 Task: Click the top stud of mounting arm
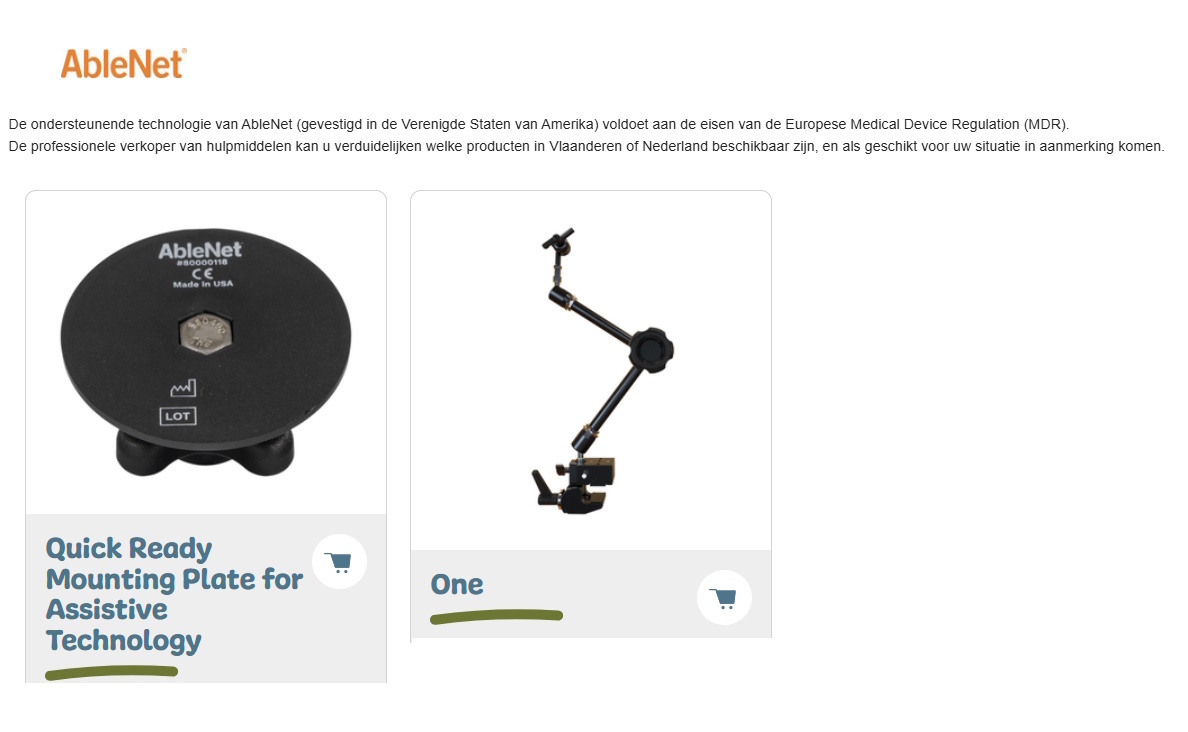(558, 239)
